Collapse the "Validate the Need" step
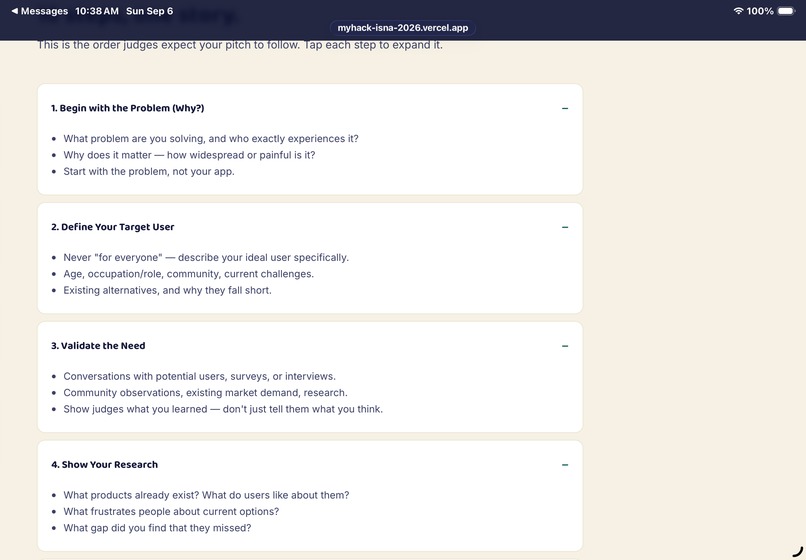The width and height of the screenshot is (806, 560). 565,346
